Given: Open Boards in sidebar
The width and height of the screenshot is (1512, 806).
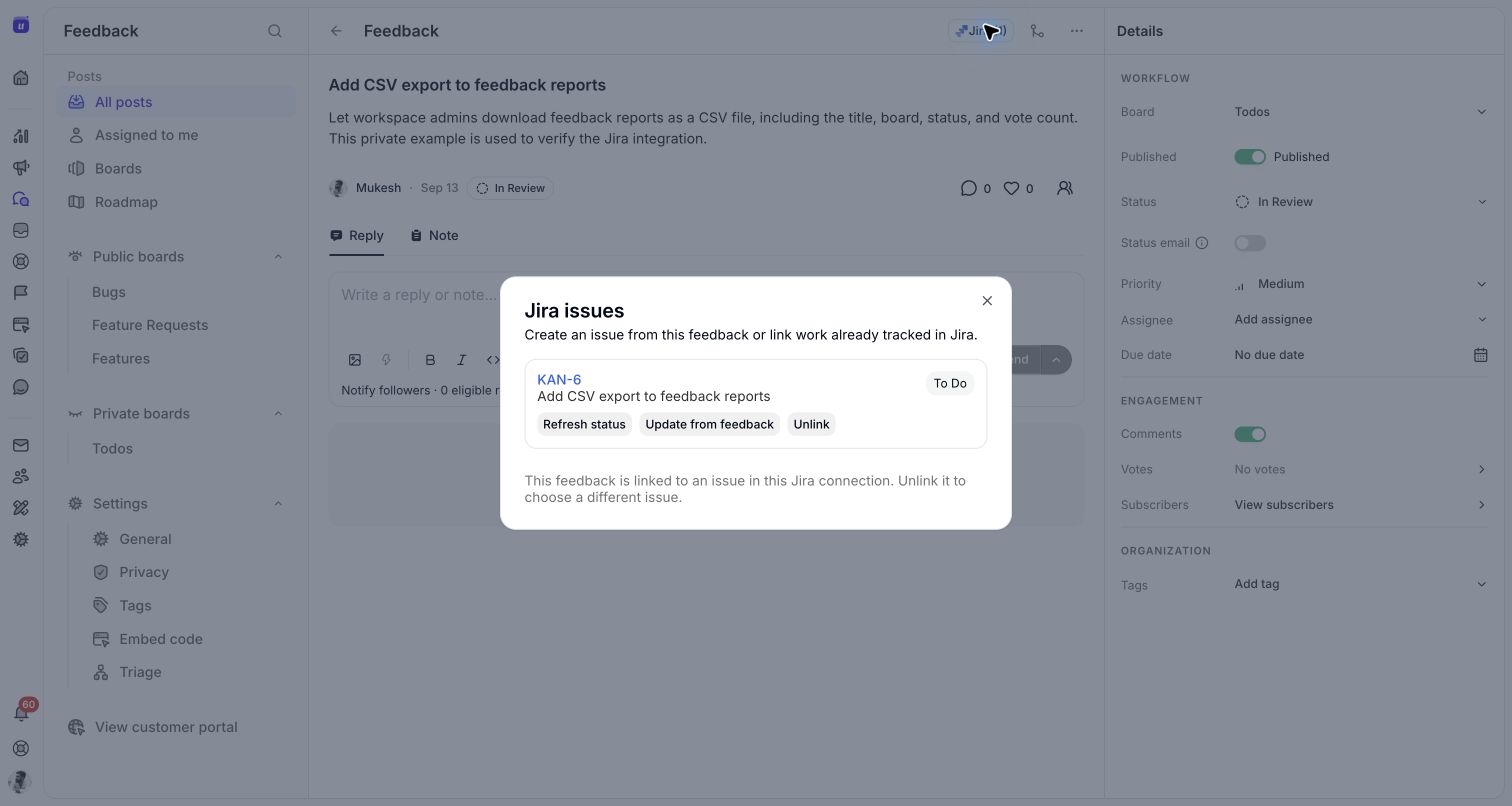Looking at the screenshot, I should click(x=176, y=169).
